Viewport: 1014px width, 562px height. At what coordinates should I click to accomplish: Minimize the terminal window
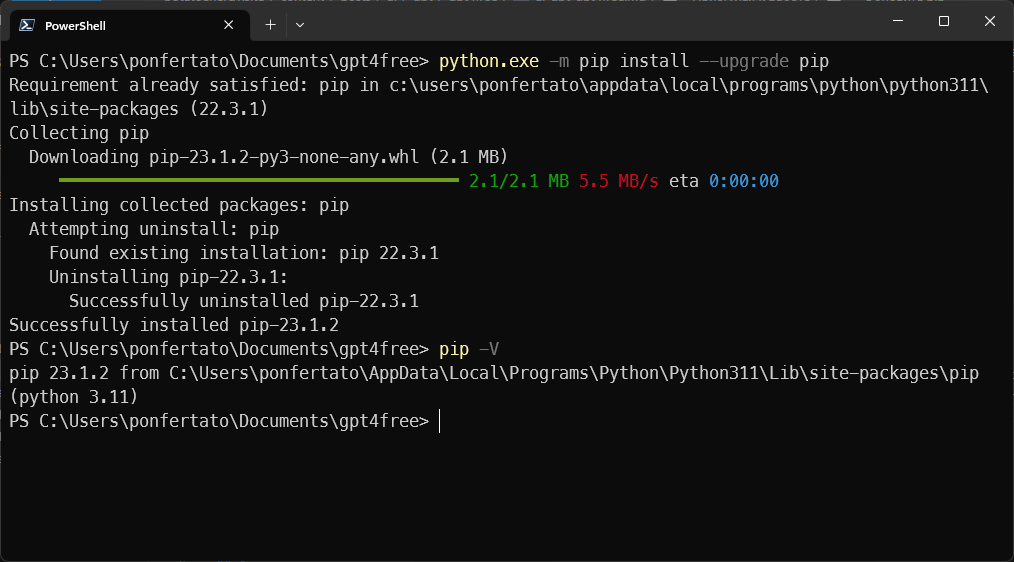click(897, 21)
